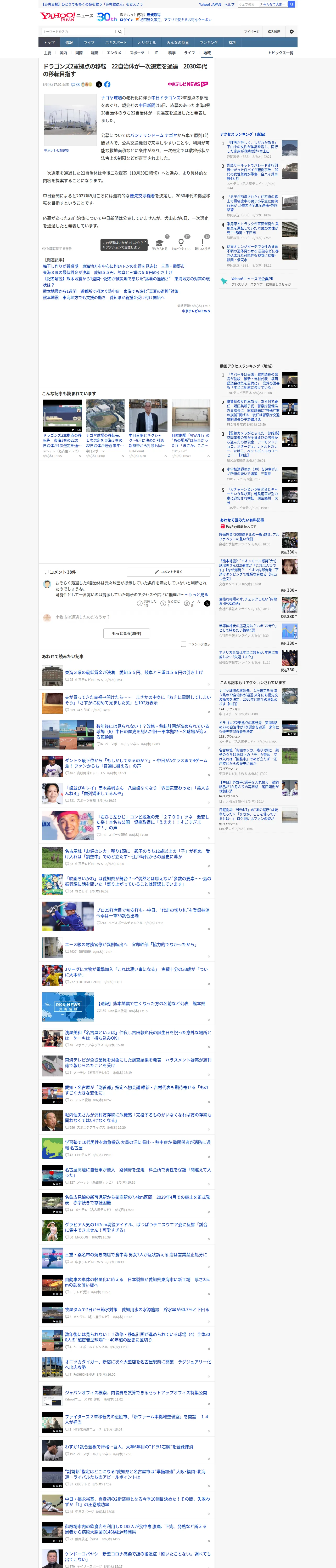This screenshot has width=336, height=1568.
Task: Share the article on X
Action: (x=99, y=85)
